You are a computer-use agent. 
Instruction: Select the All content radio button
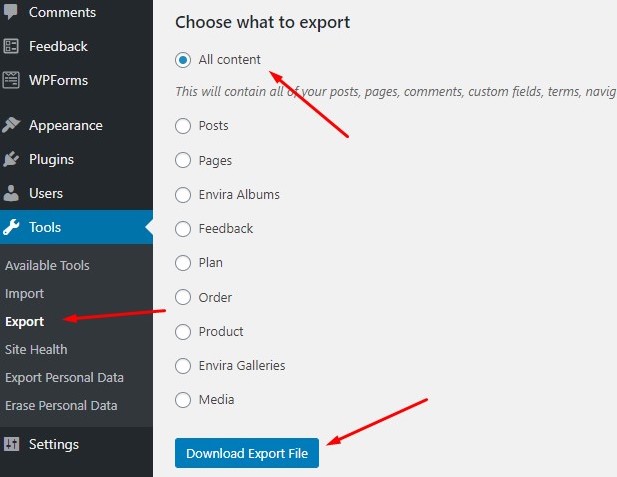click(183, 60)
